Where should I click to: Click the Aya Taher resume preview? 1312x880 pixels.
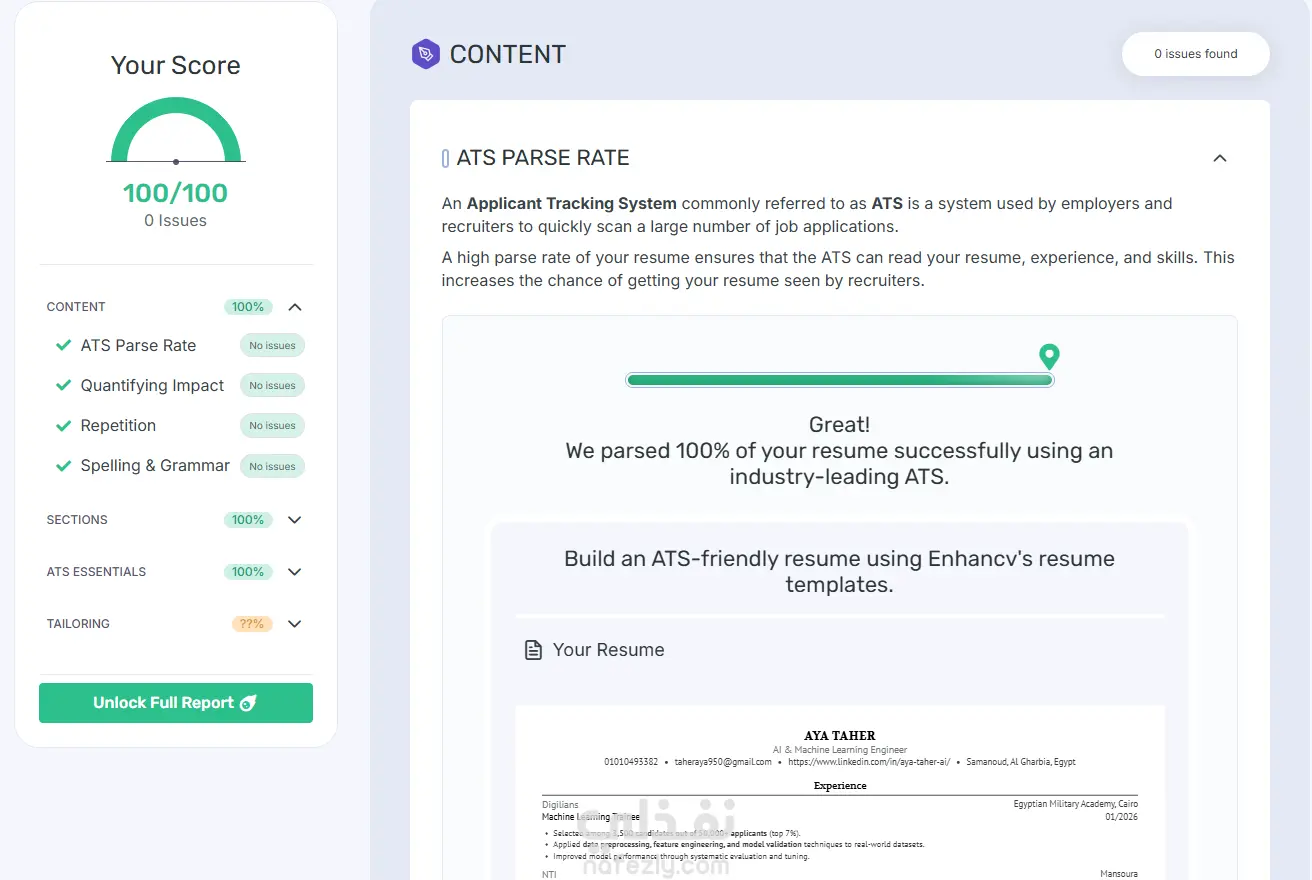coord(840,792)
